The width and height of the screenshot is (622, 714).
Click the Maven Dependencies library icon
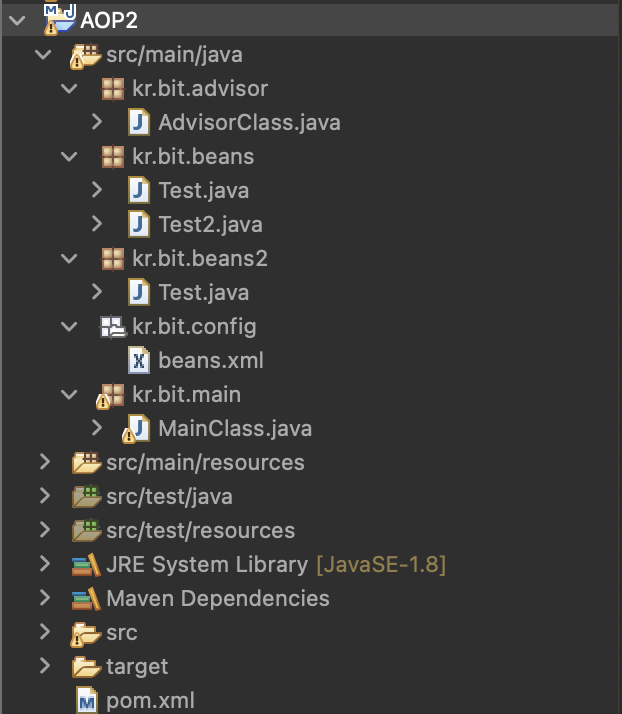click(x=86, y=598)
